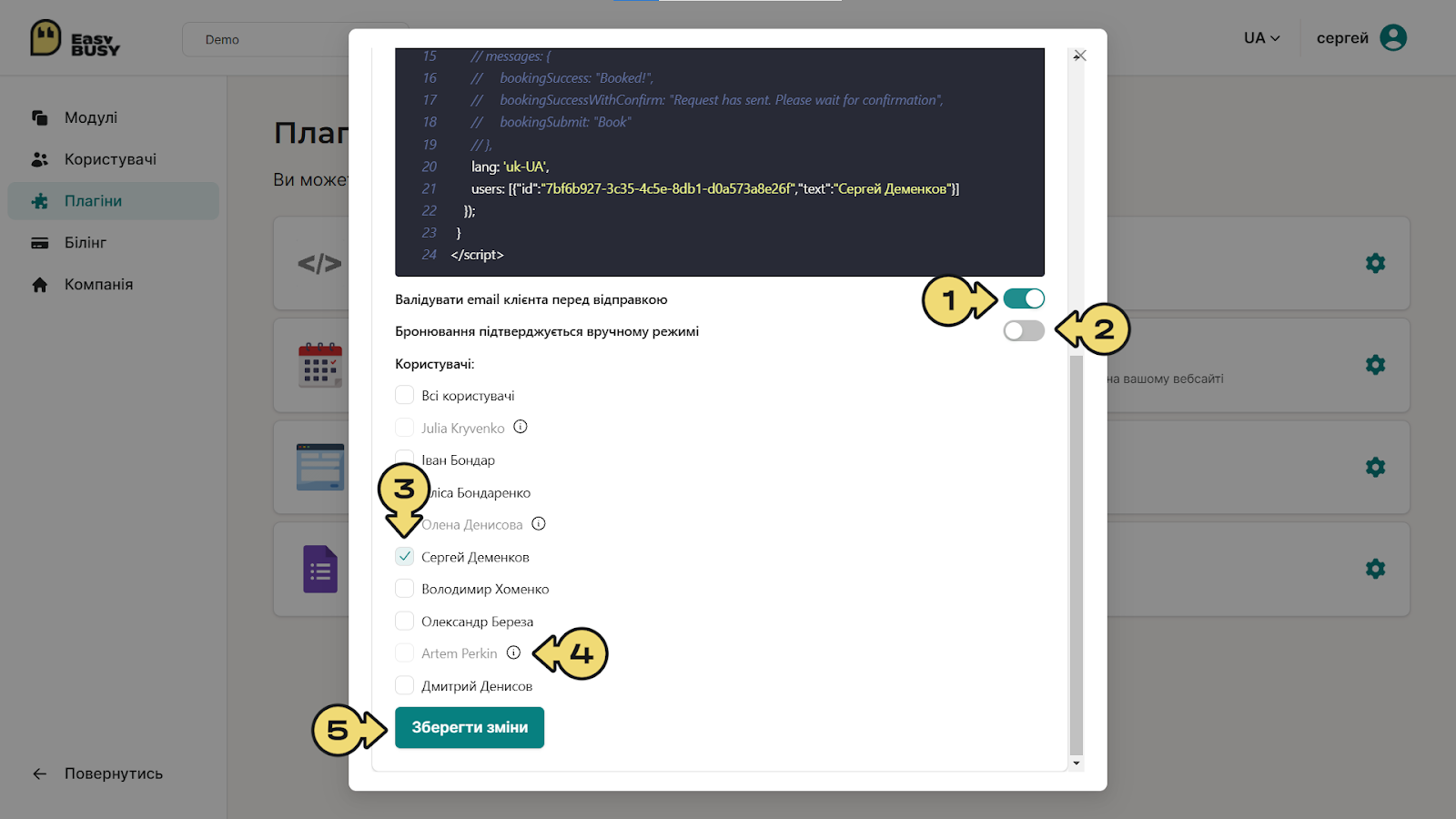Open the user profile avatar icon
Image resolution: width=1456 pixels, height=819 pixels.
[1393, 37]
